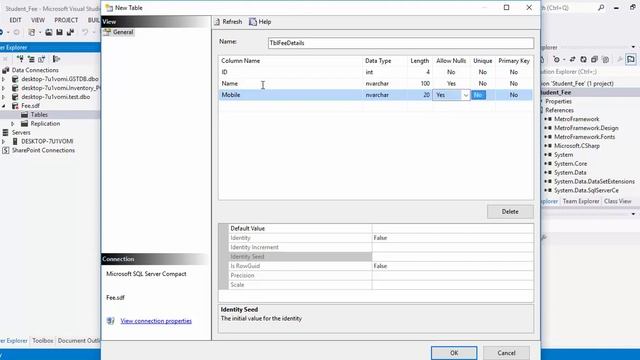Toggle Preview Selected Items in Solution Explorer
The height and width of the screenshot is (360, 640).
click(x=631, y=60)
